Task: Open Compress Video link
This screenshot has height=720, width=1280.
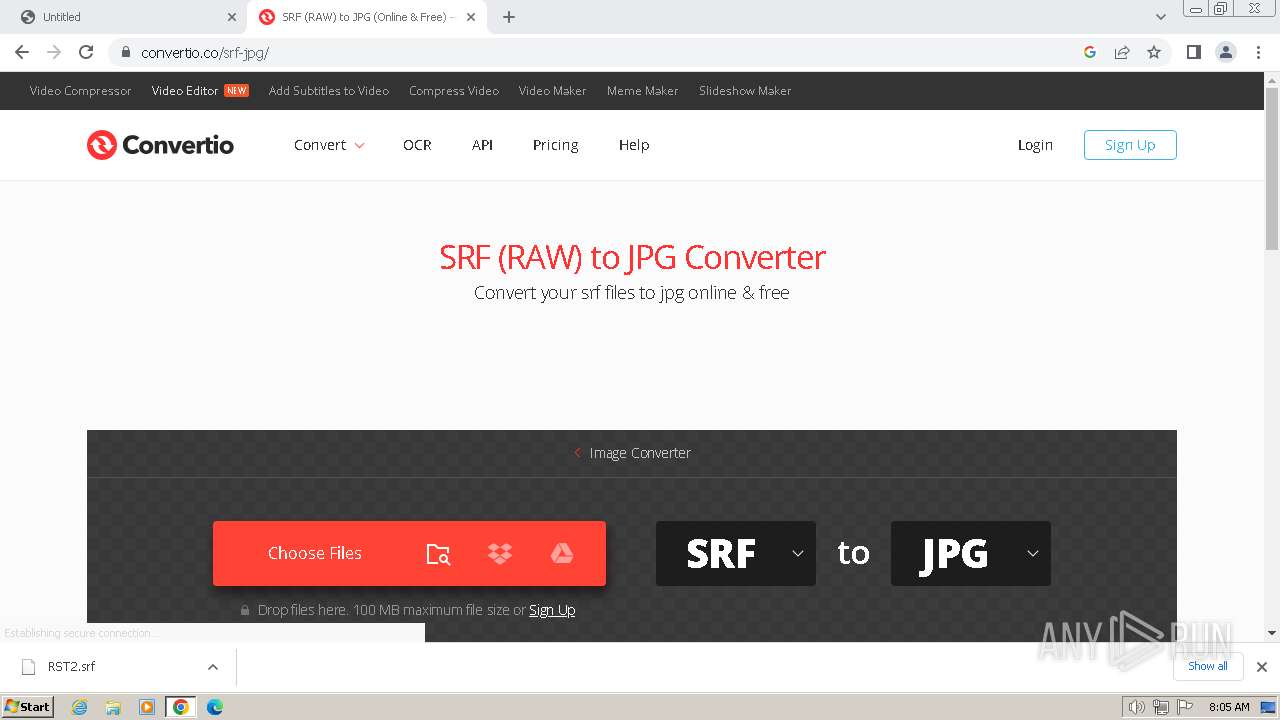Action: click(x=454, y=91)
